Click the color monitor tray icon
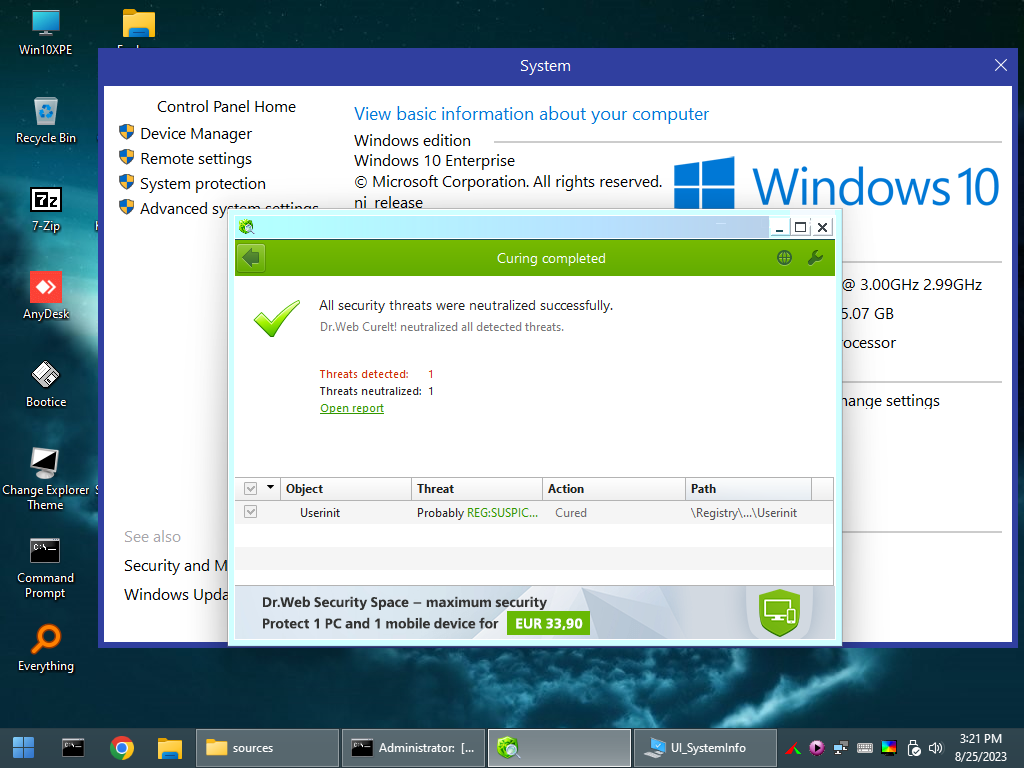Image resolution: width=1024 pixels, height=768 pixels. pyautogui.click(x=889, y=748)
